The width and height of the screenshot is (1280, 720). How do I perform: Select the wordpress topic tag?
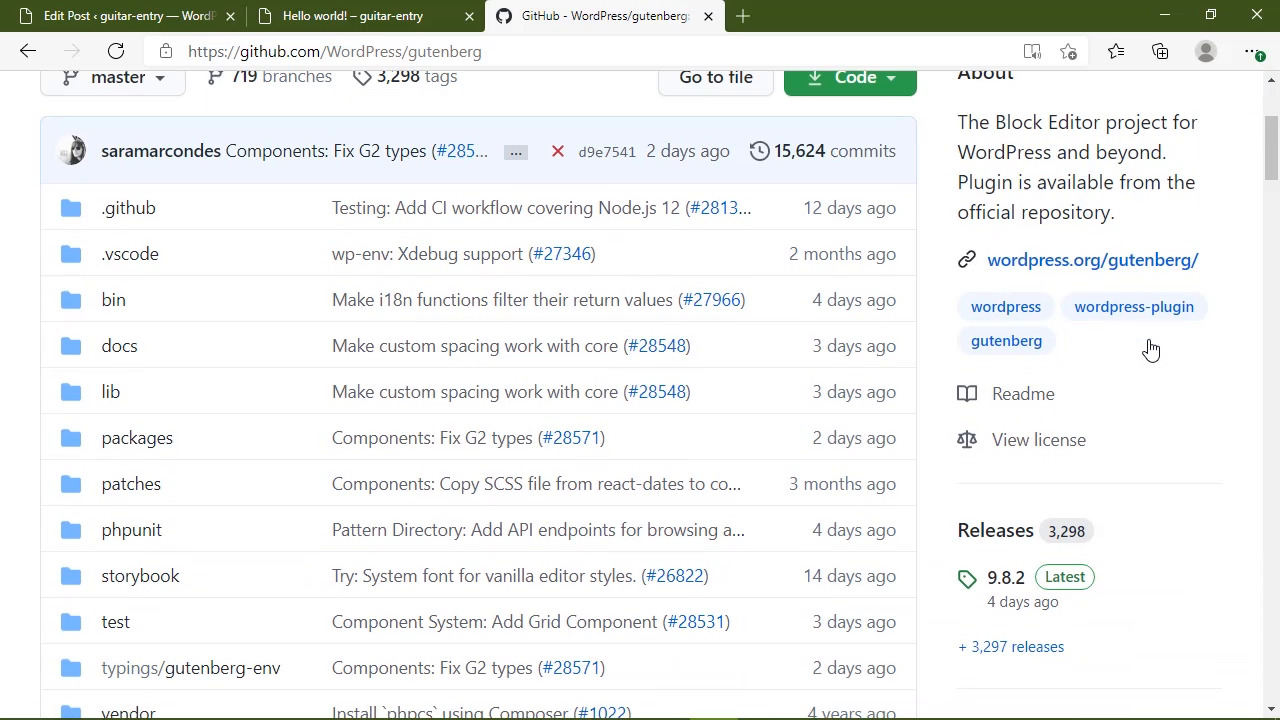[x=1006, y=307]
